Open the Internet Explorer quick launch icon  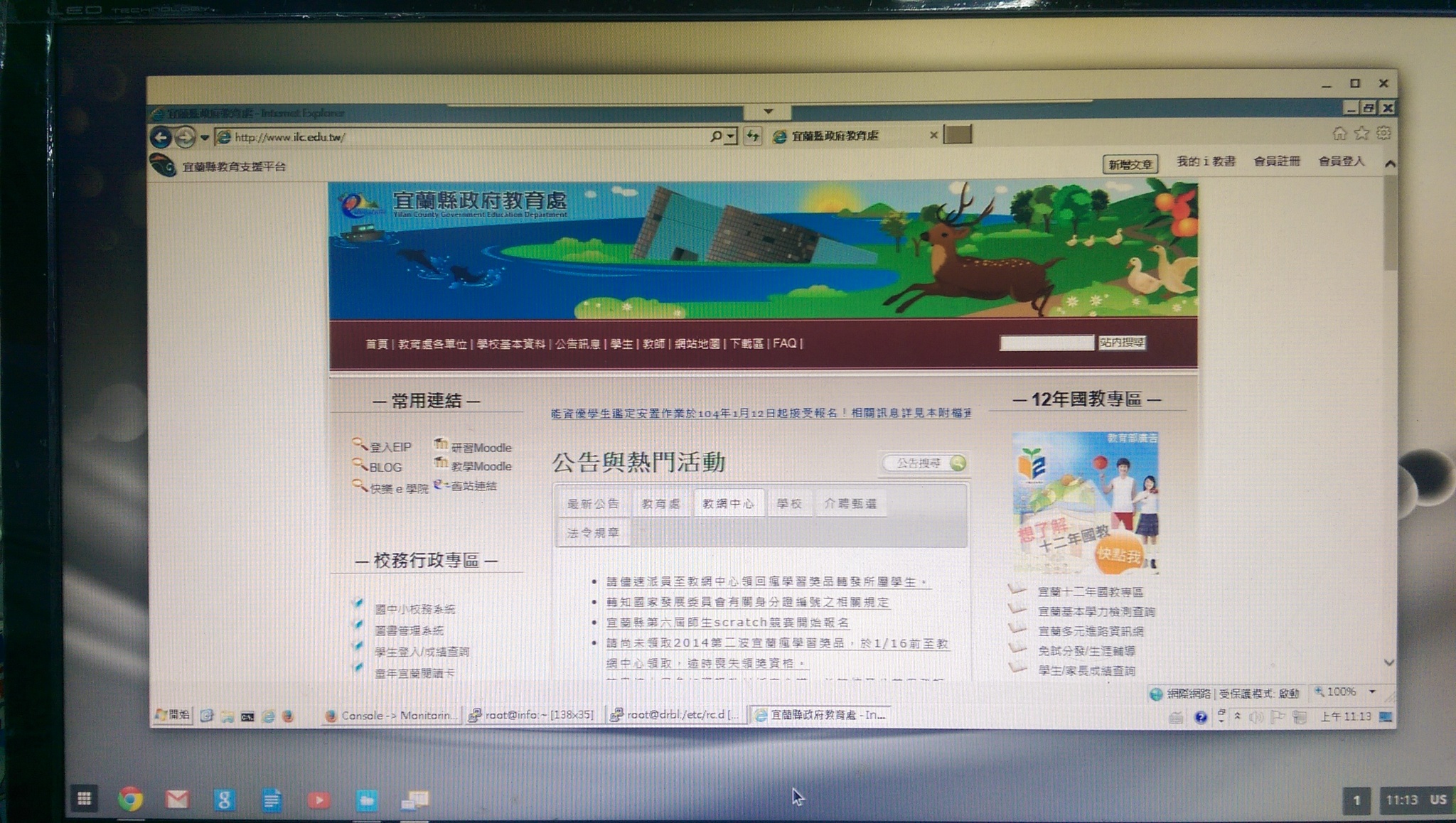tap(268, 716)
